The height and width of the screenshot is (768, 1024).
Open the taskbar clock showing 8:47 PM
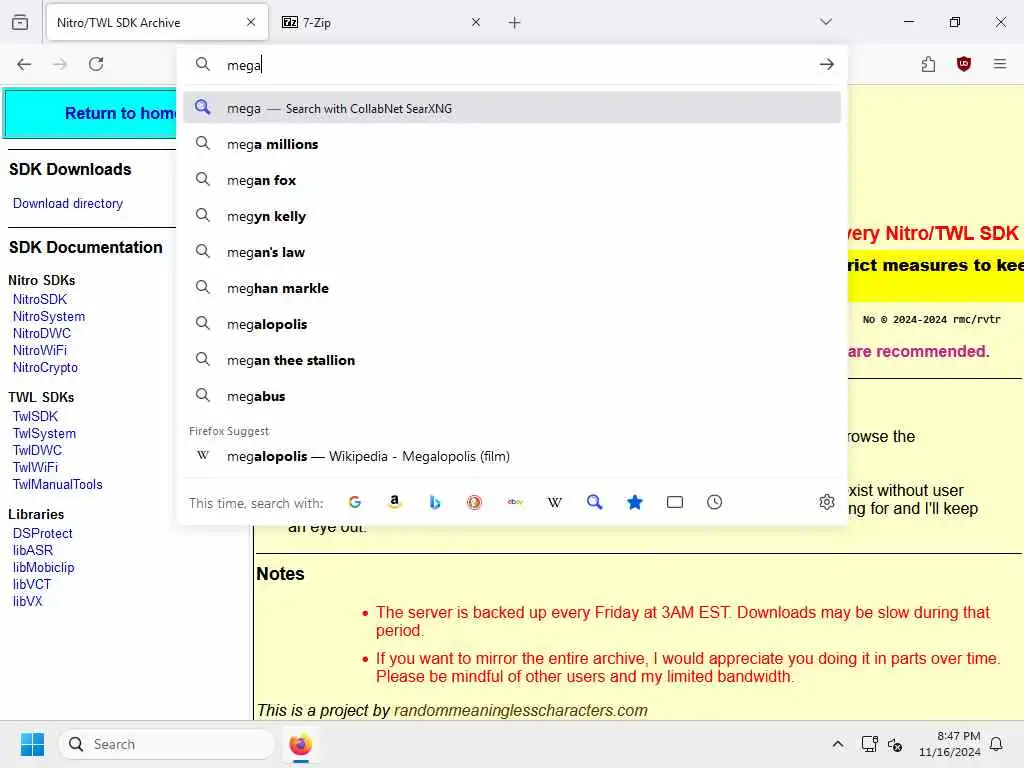click(950, 744)
